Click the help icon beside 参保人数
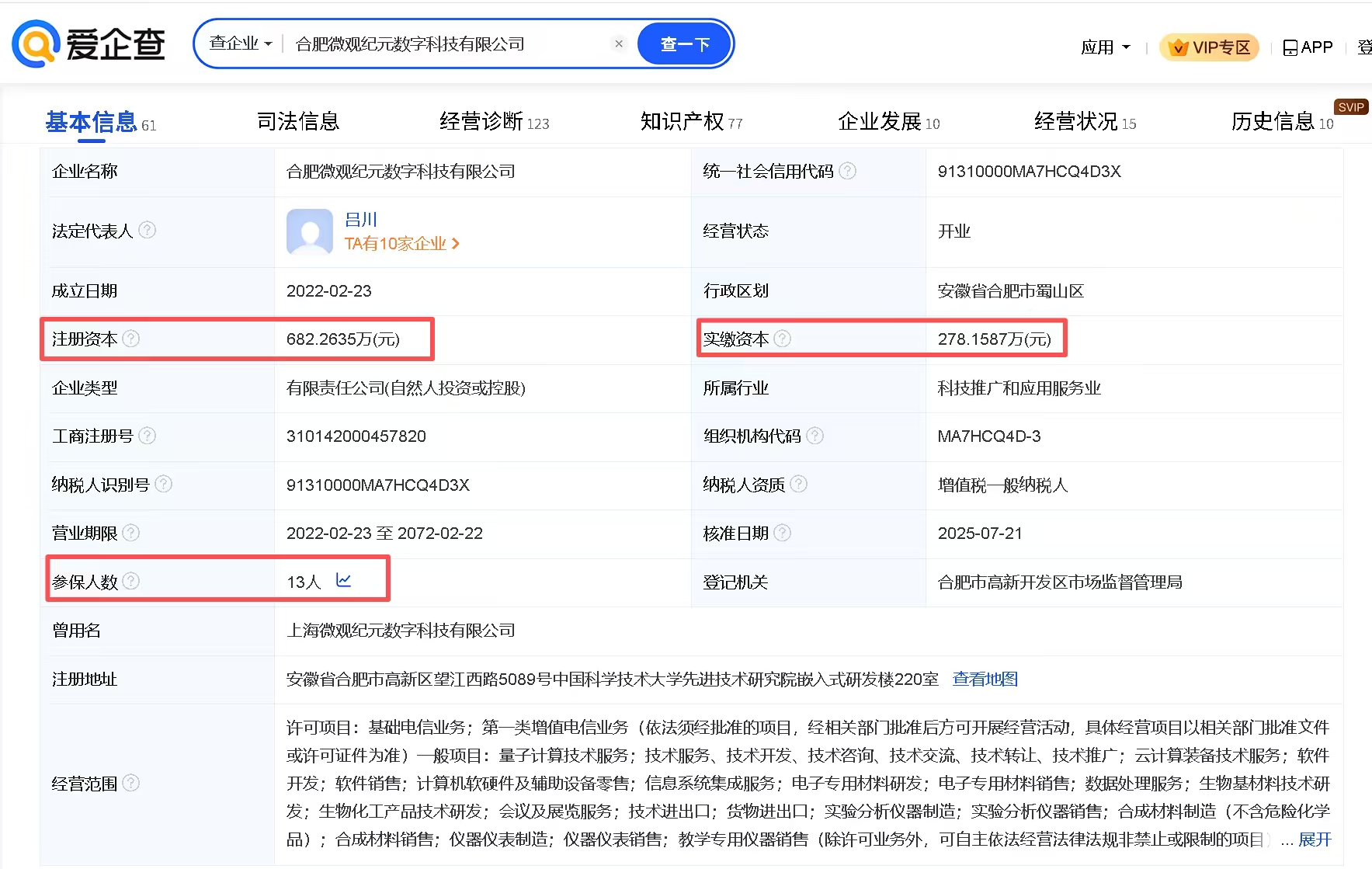Viewport: 1372px width, 869px height. 131,581
